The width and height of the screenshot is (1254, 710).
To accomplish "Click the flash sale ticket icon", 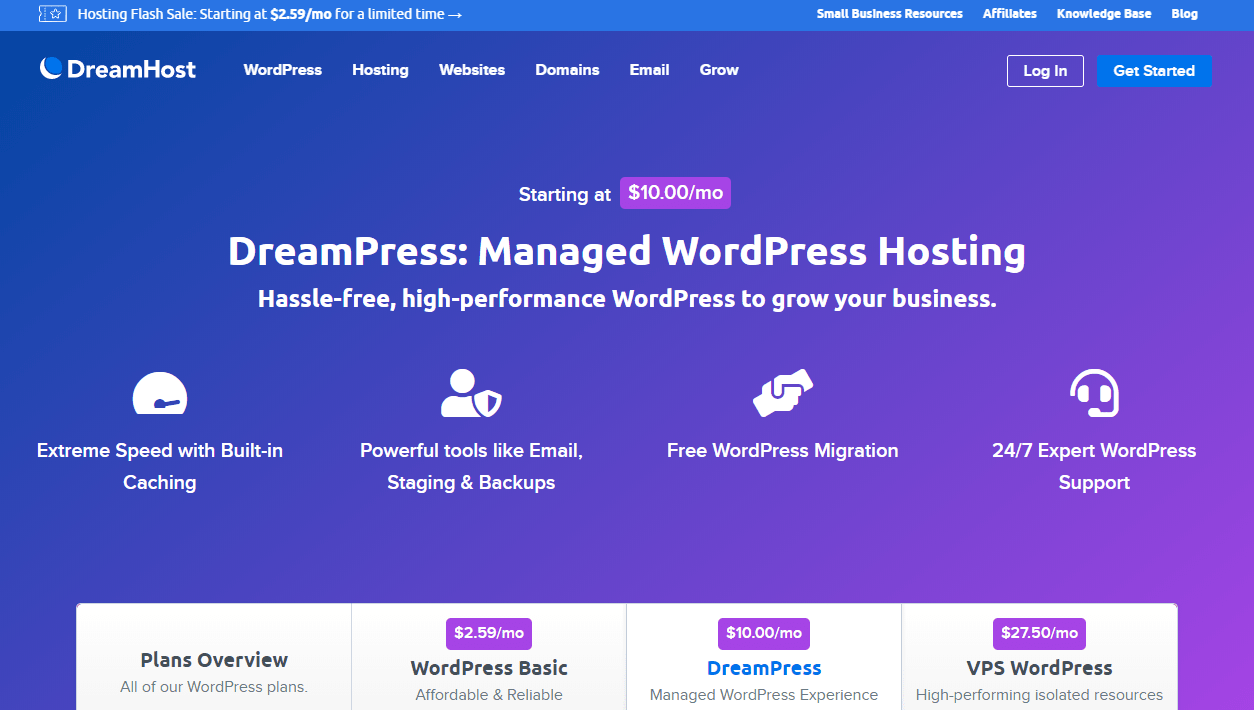I will pyautogui.click(x=52, y=14).
